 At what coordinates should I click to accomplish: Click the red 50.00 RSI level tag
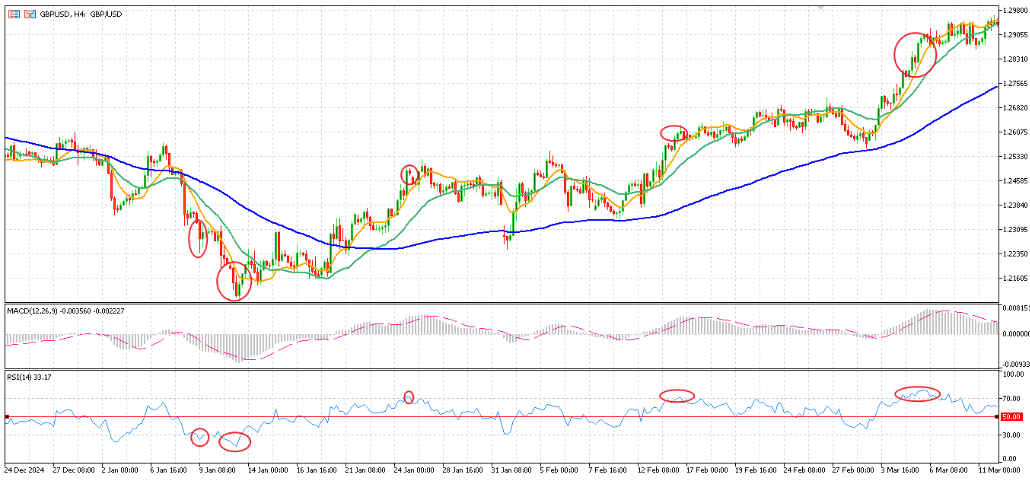[x=1009, y=416]
